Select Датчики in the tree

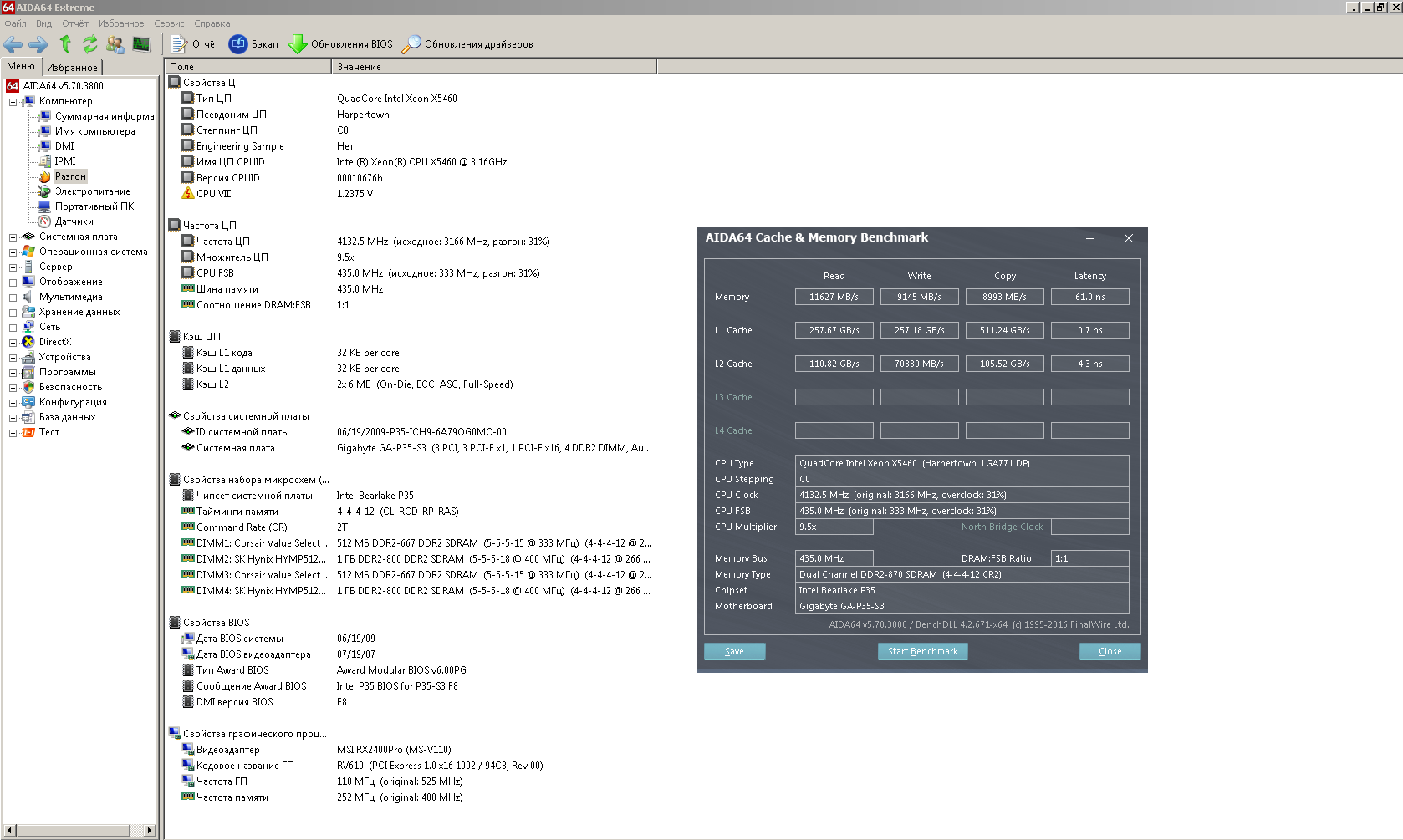coord(74,221)
